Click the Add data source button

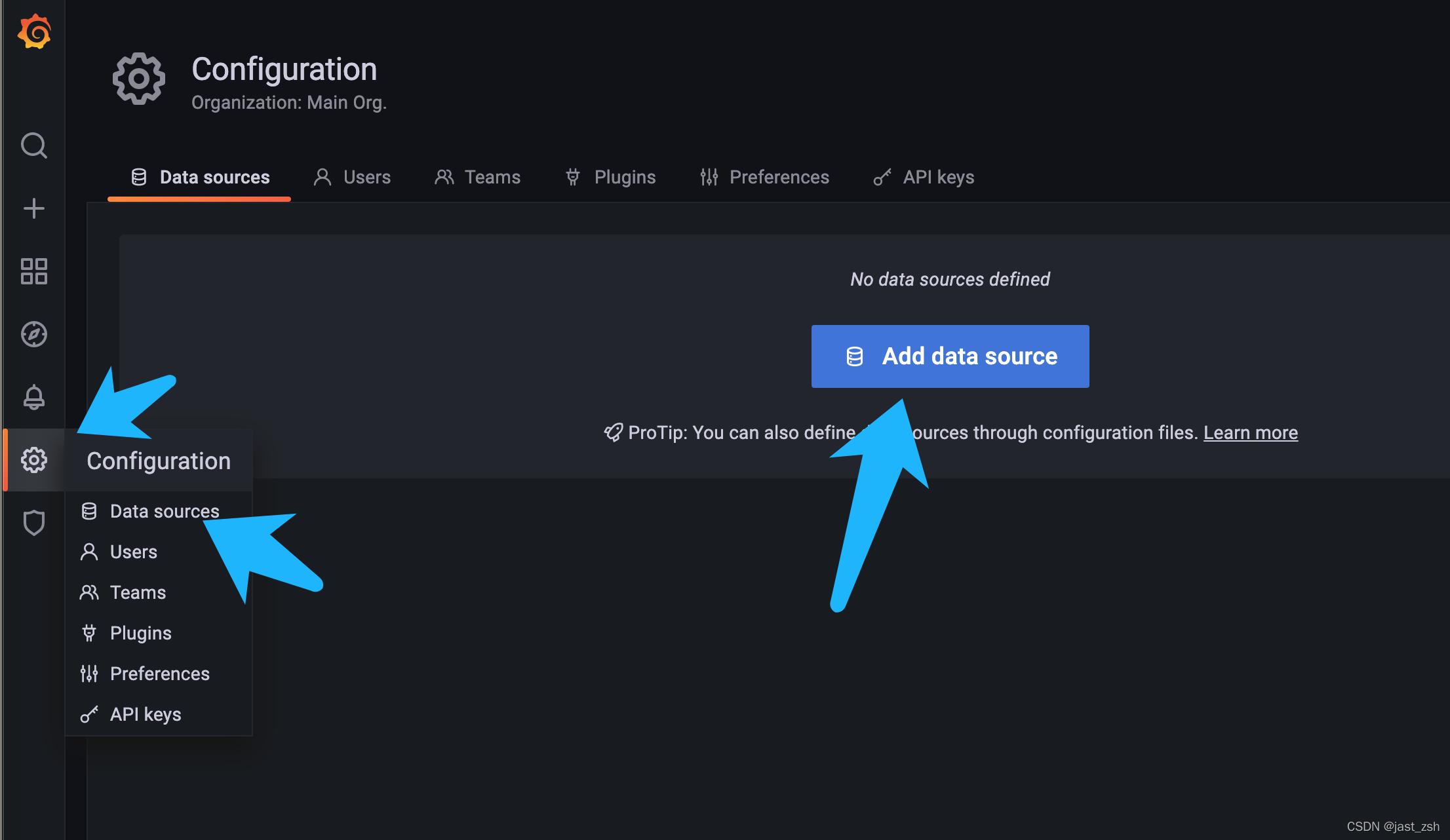coord(950,356)
